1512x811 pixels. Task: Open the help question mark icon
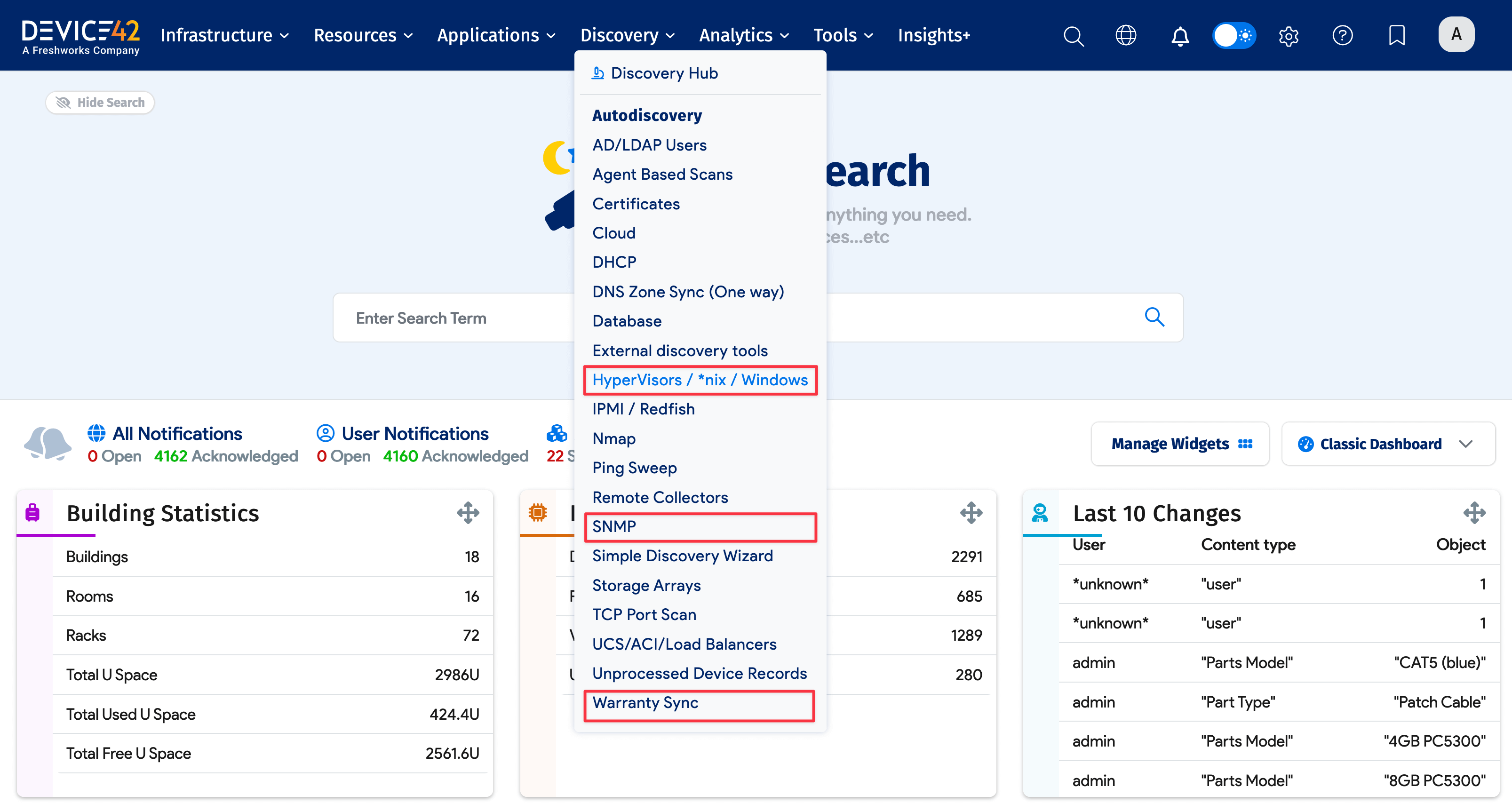pyautogui.click(x=1343, y=35)
